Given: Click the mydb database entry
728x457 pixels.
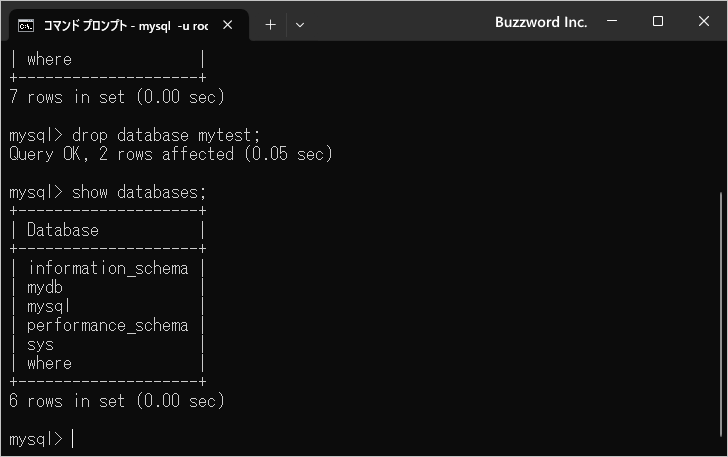Looking at the screenshot, I should tap(46, 287).
